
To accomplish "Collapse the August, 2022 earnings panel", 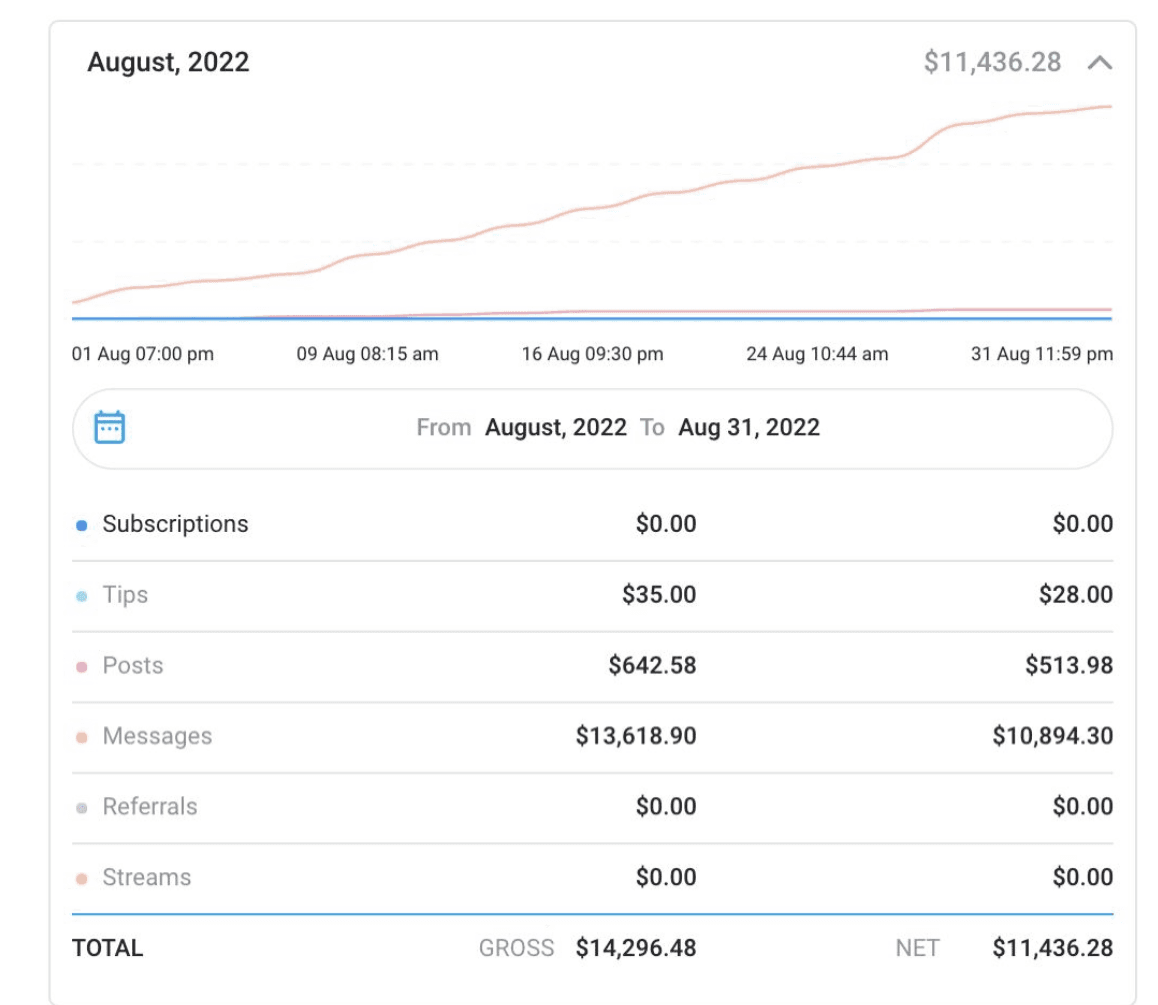I will click(x=1099, y=63).
